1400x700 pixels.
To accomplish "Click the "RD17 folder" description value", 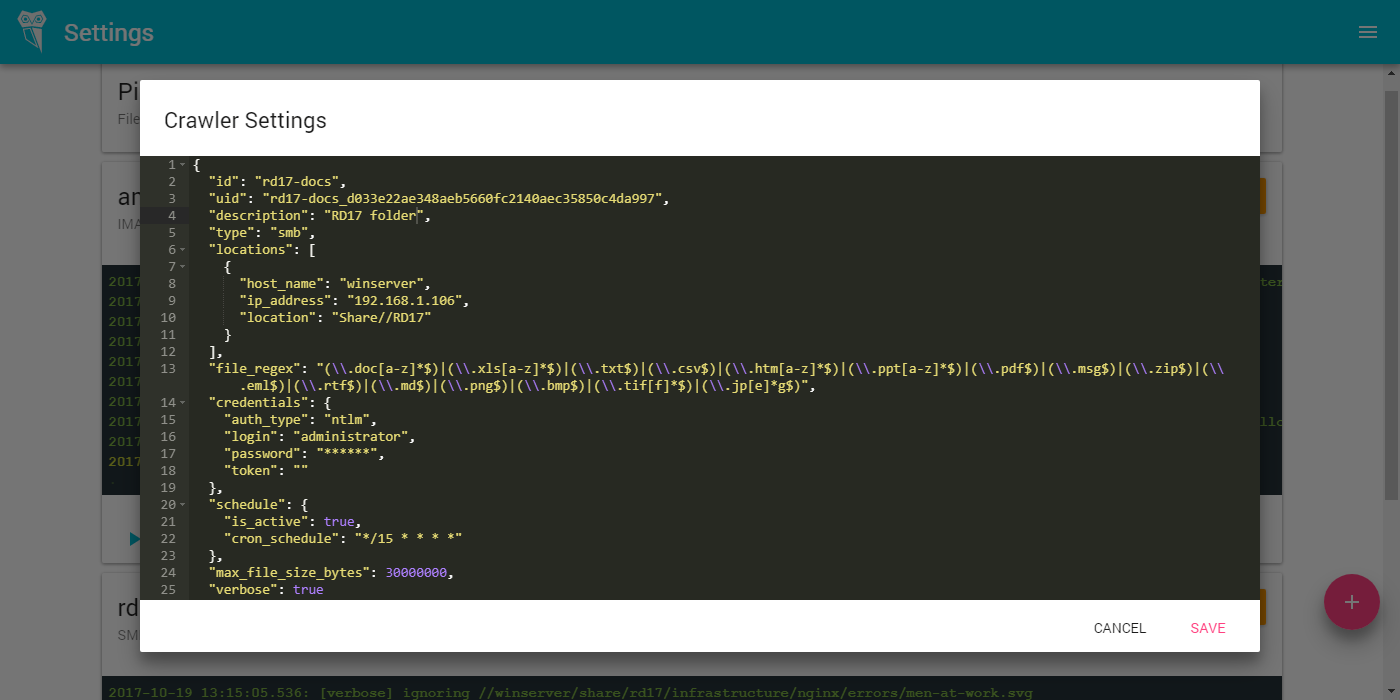I will 377,216.
